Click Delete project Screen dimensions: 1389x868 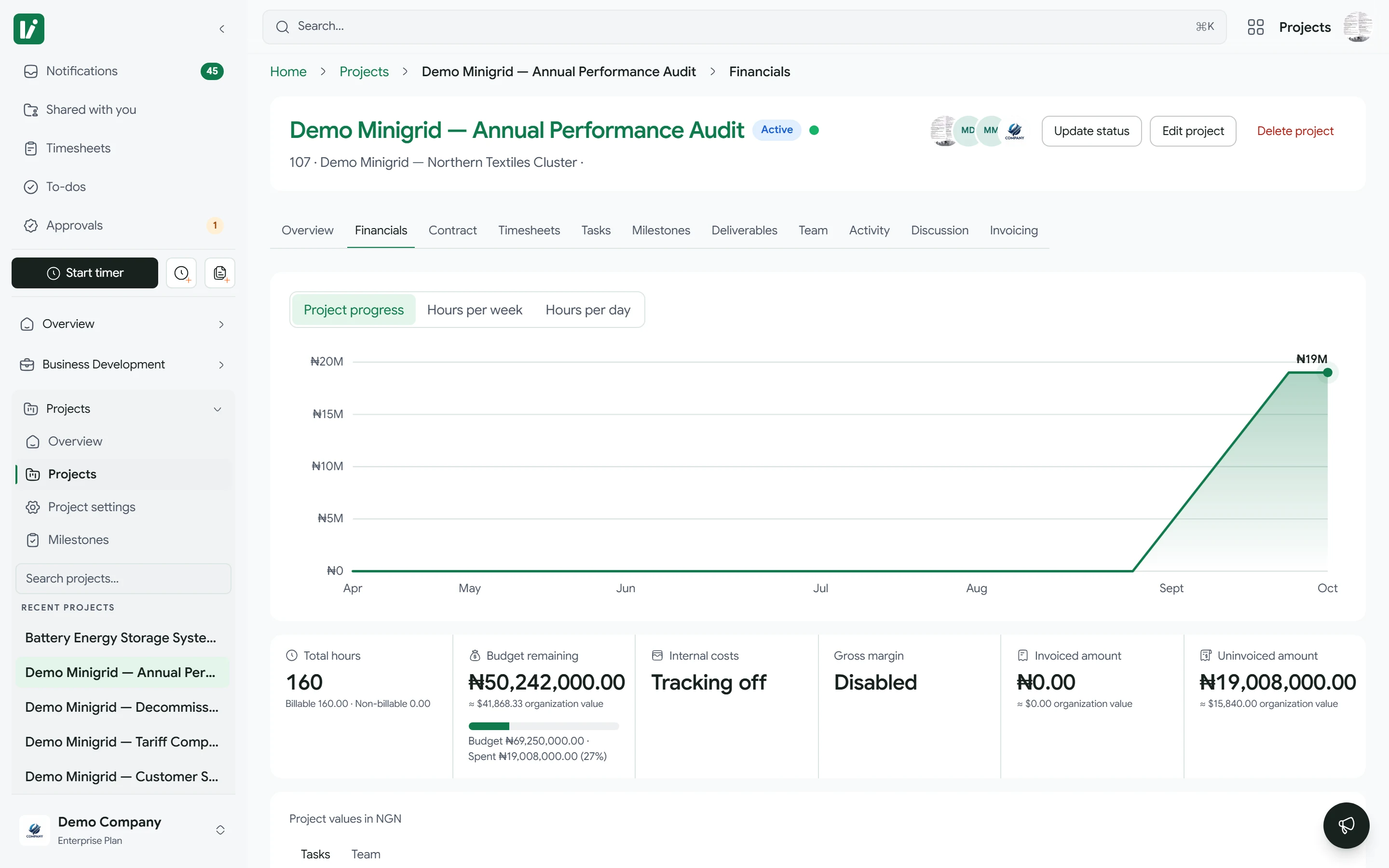(x=1295, y=131)
